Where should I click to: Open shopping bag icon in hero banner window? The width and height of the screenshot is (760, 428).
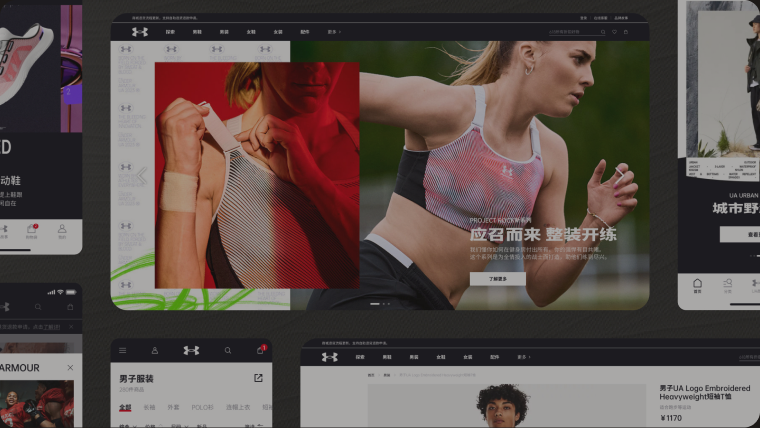click(x=626, y=32)
